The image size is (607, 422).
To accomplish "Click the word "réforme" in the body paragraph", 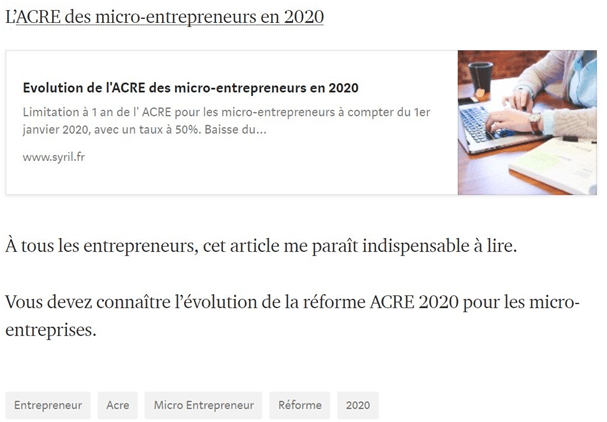I will click(331, 302).
